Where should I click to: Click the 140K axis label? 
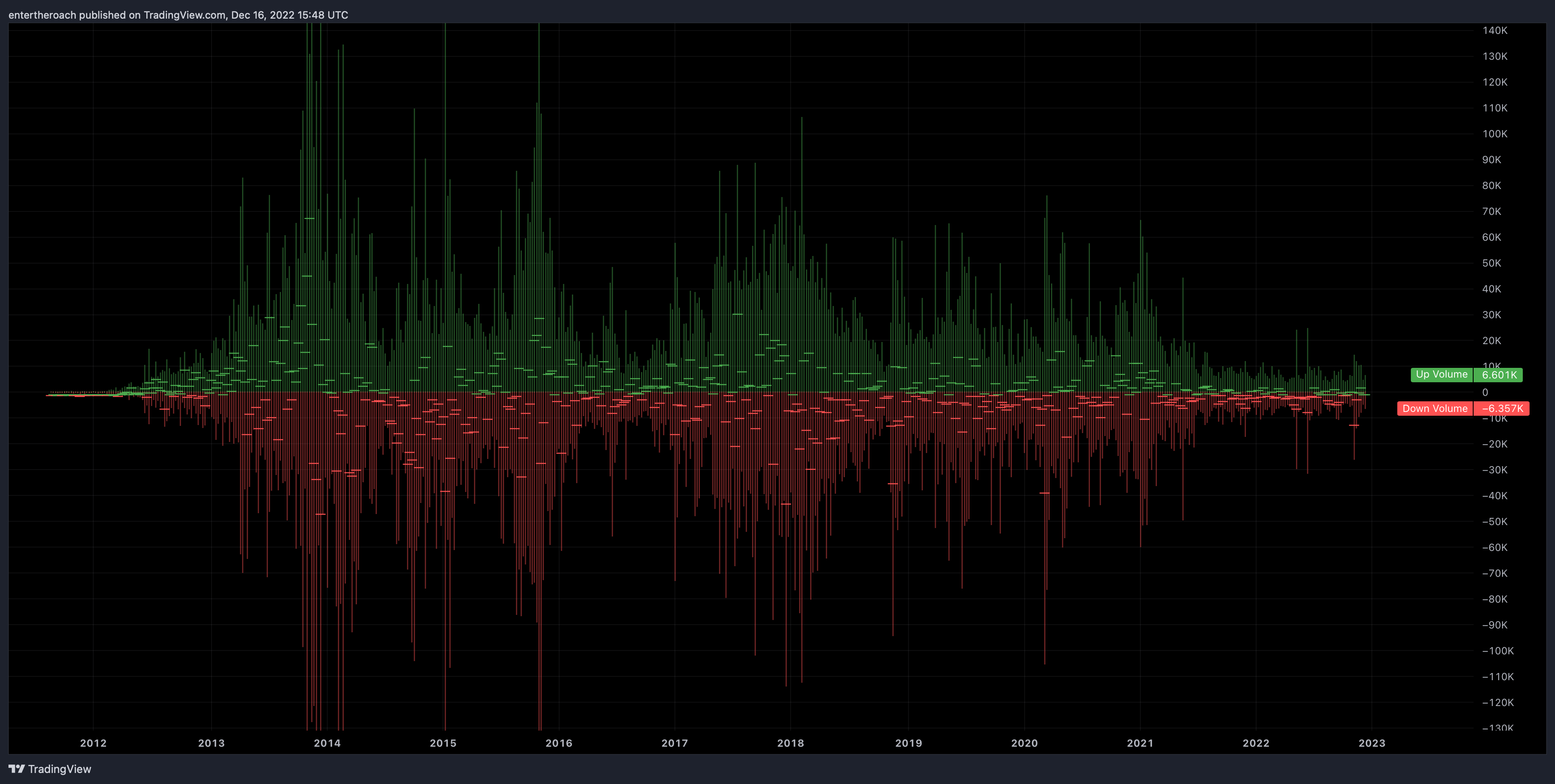(x=1495, y=30)
